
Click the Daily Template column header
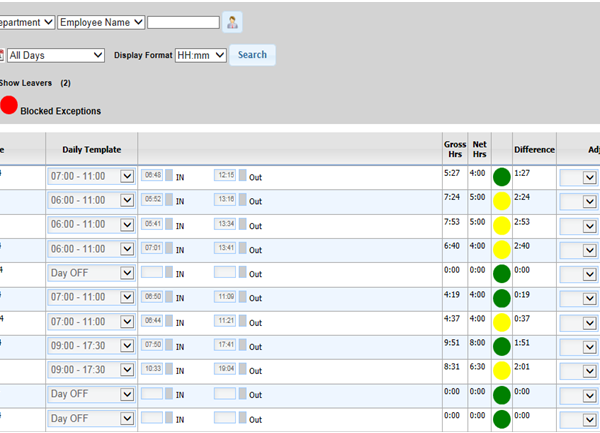(x=91, y=150)
